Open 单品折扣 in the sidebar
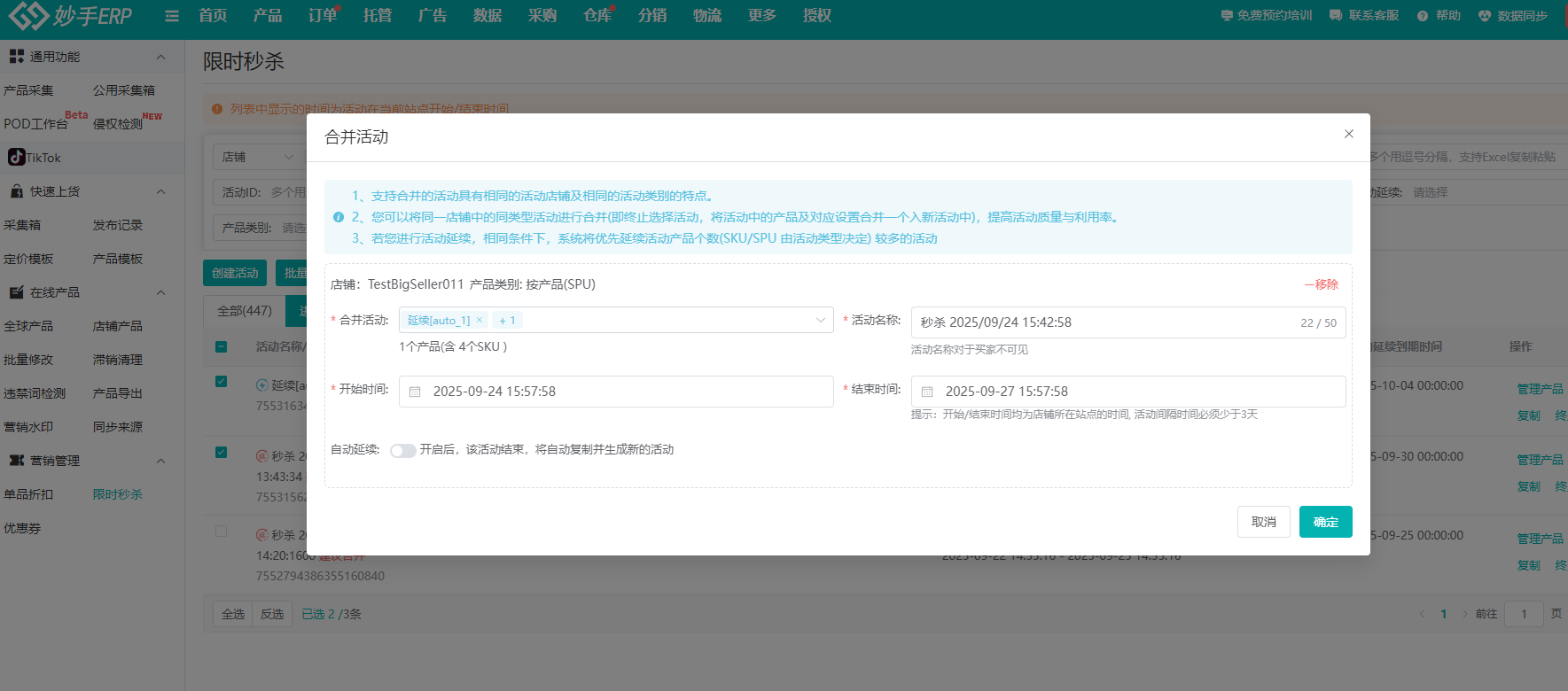Screen dimensions: 1568x691 (x=28, y=494)
